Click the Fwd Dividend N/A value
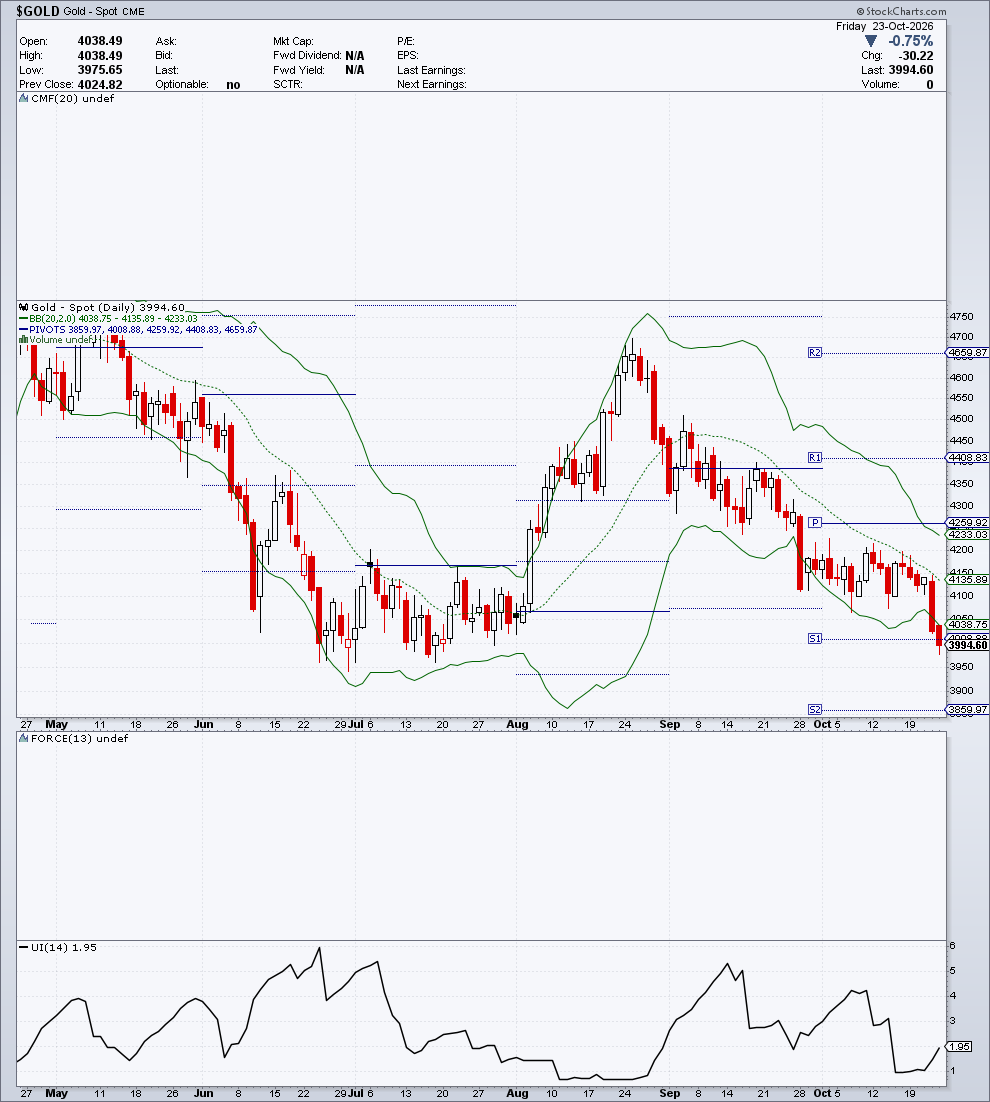 pyautogui.click(x=355, y=56)
